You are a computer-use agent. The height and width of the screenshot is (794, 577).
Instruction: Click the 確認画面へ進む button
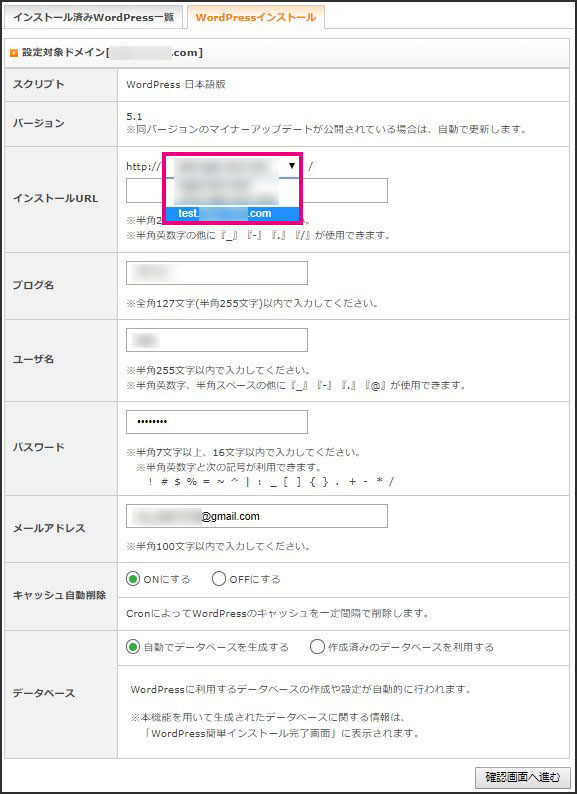(523, 777)
